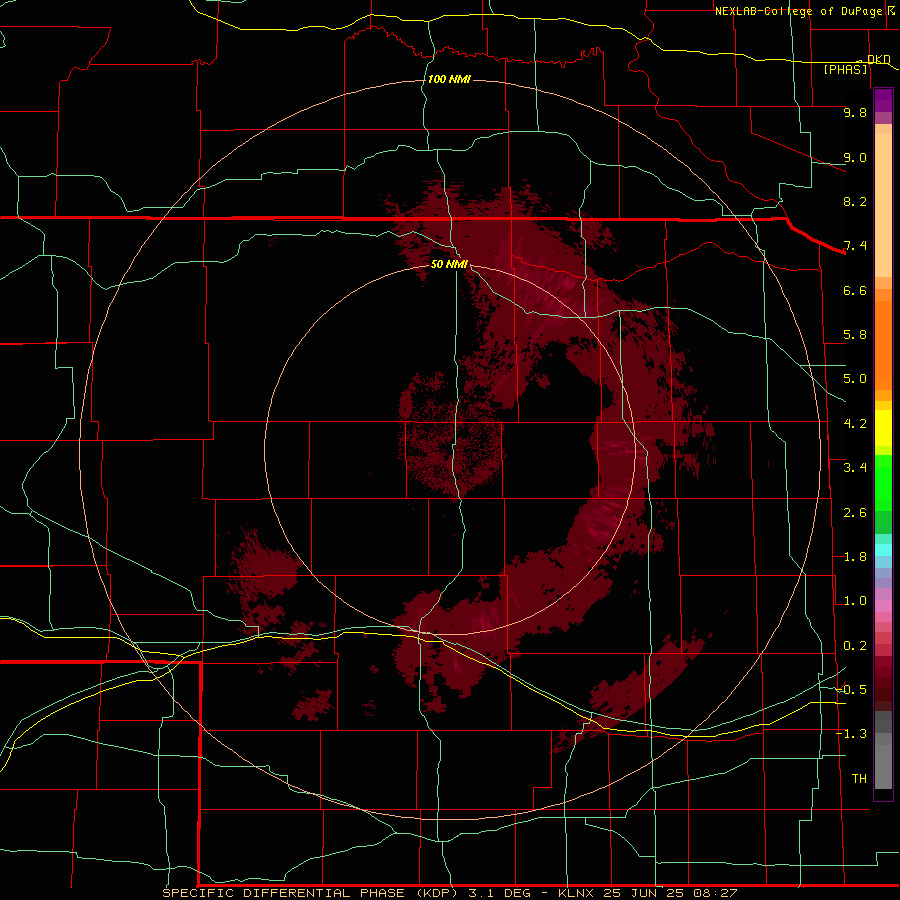Click SPECIFIC DIFFERENTIAL PHASE in the bottom caption

pos(284,893)
